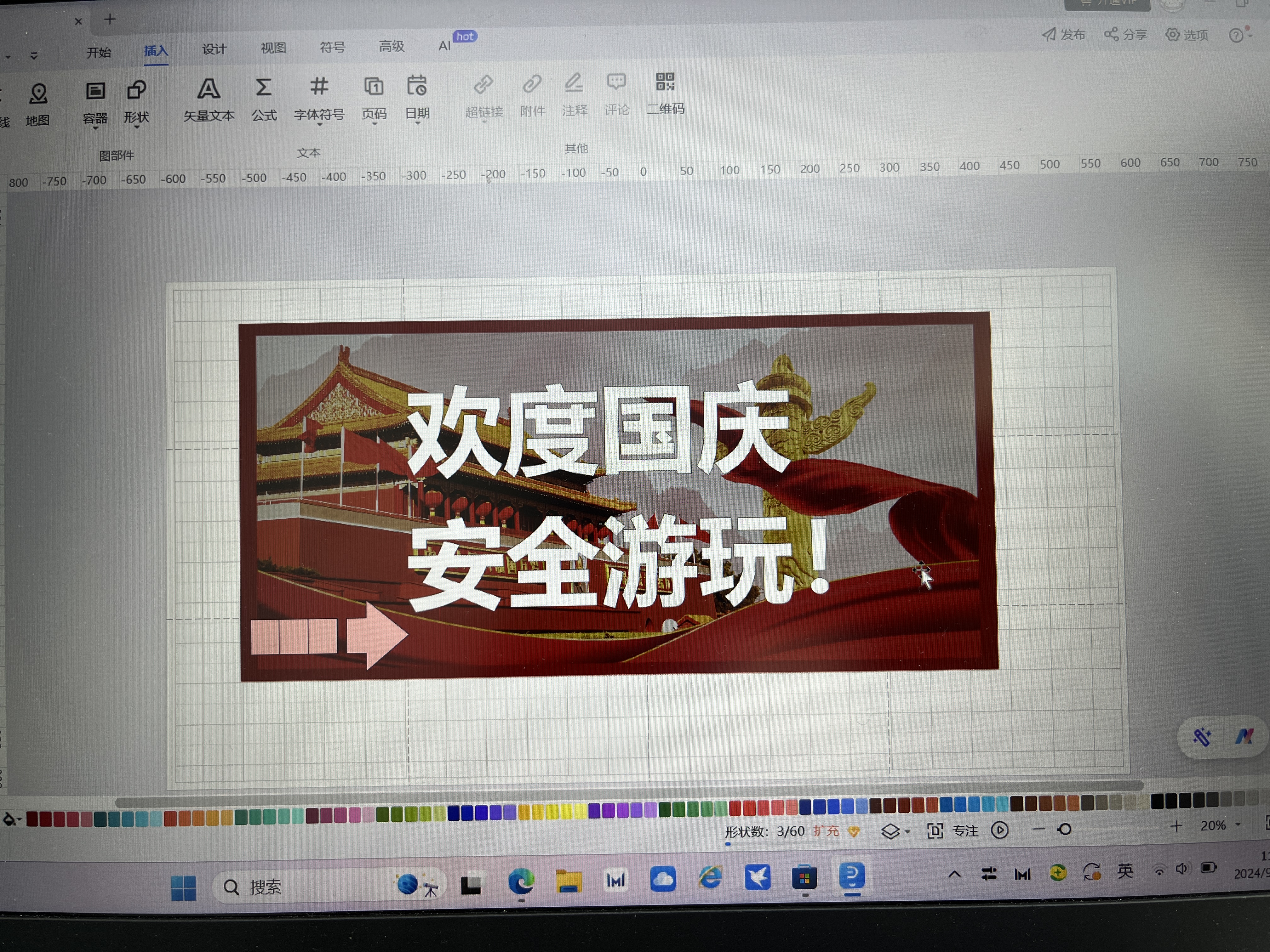Click the magic wand AI floating button
Viewport: 1270px width, 952px height.
pos(1202,737)
